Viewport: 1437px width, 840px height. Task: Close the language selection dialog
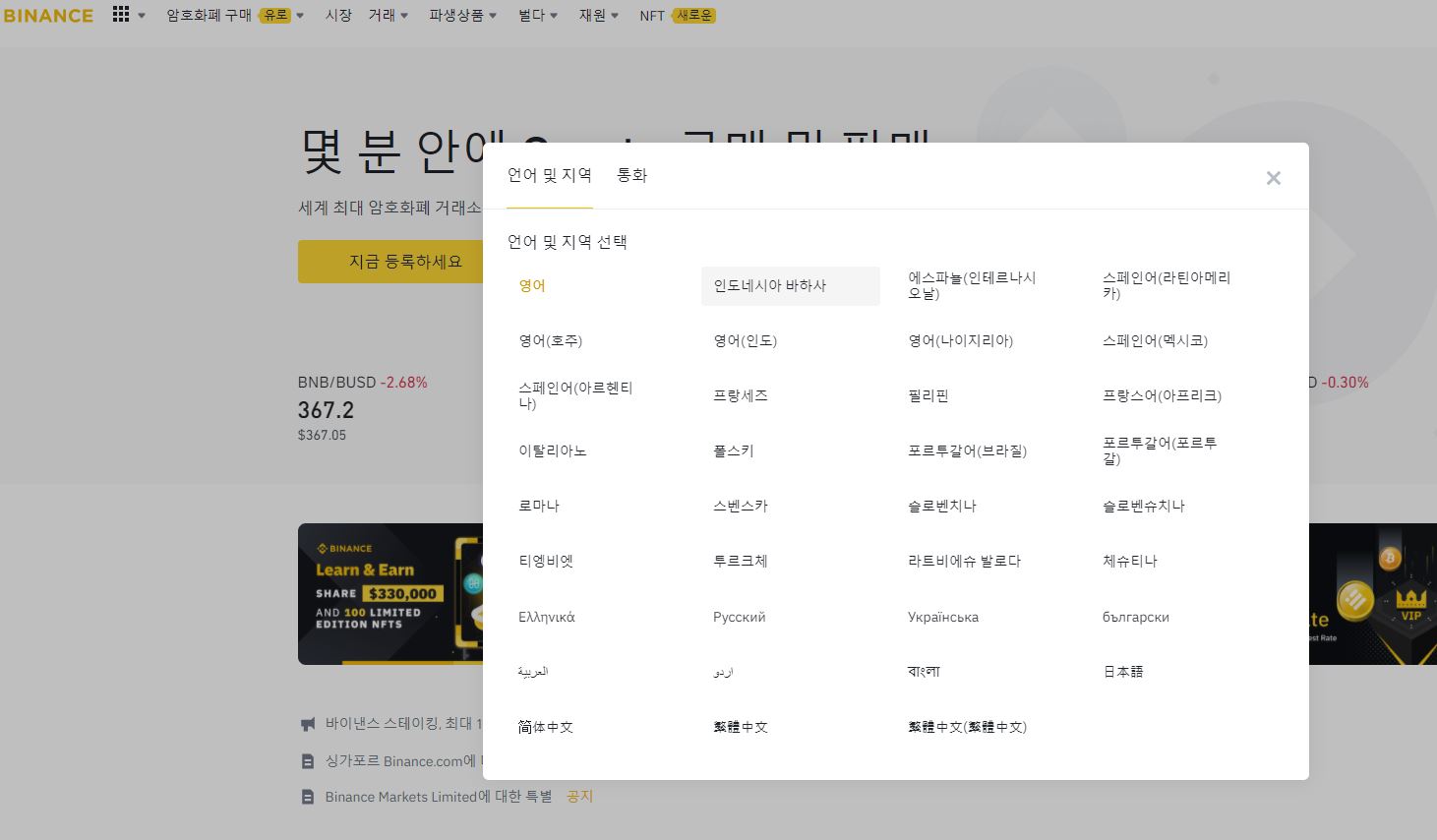1273,178
